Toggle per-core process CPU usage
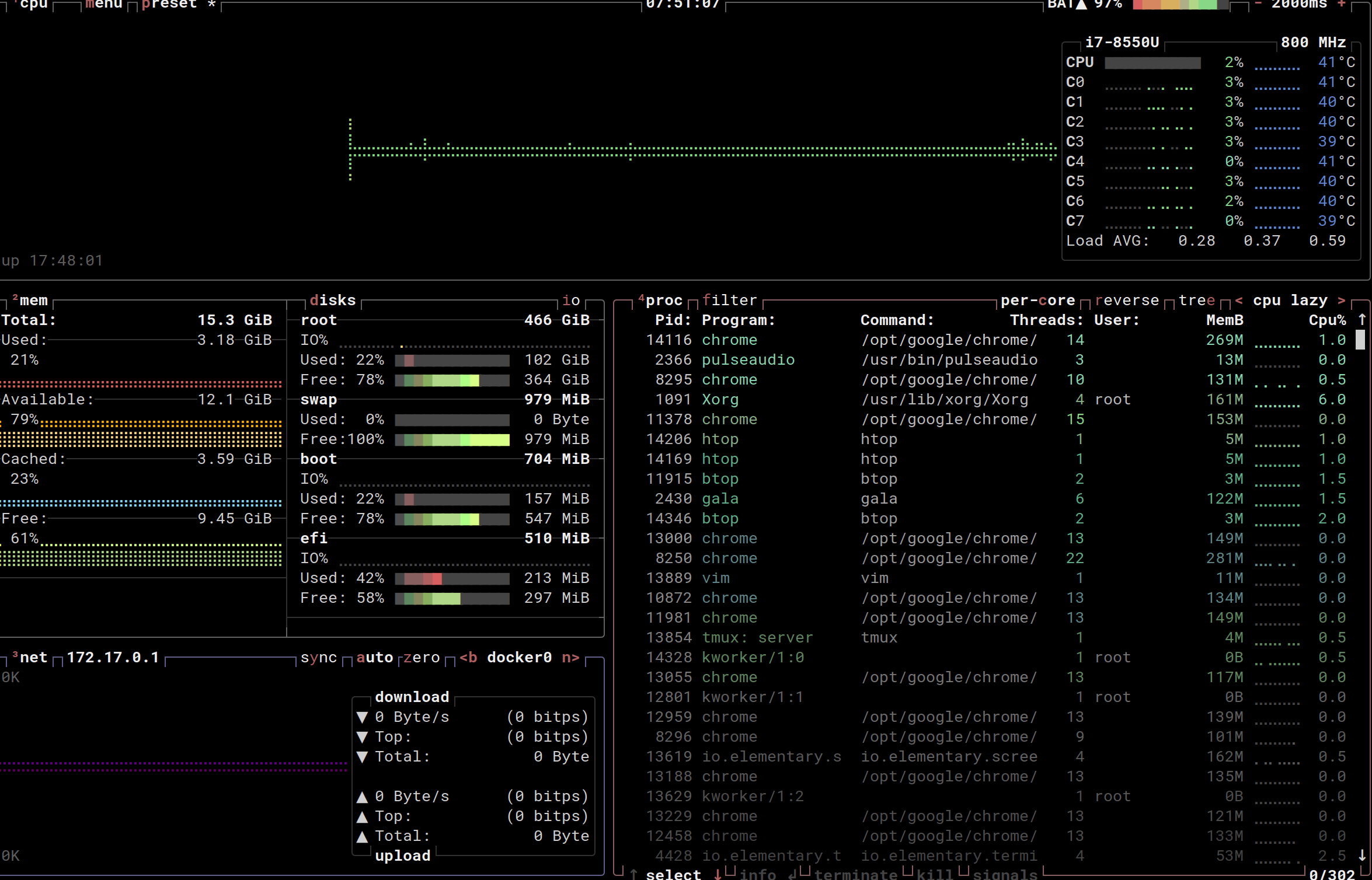Screen dimensions: 1372x880 pyautogui.click(x=1037, y=301)
